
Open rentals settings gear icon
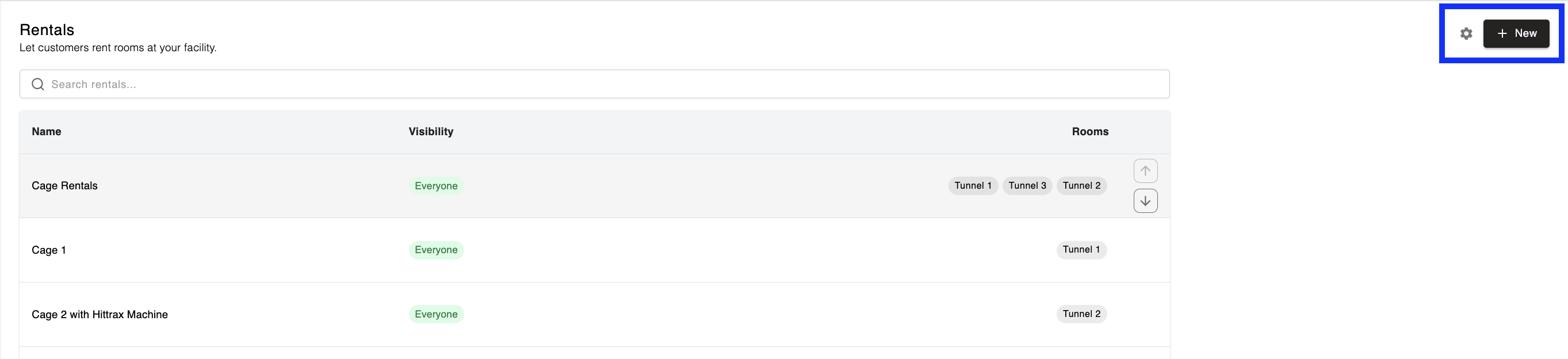(x=1466, y=33)
